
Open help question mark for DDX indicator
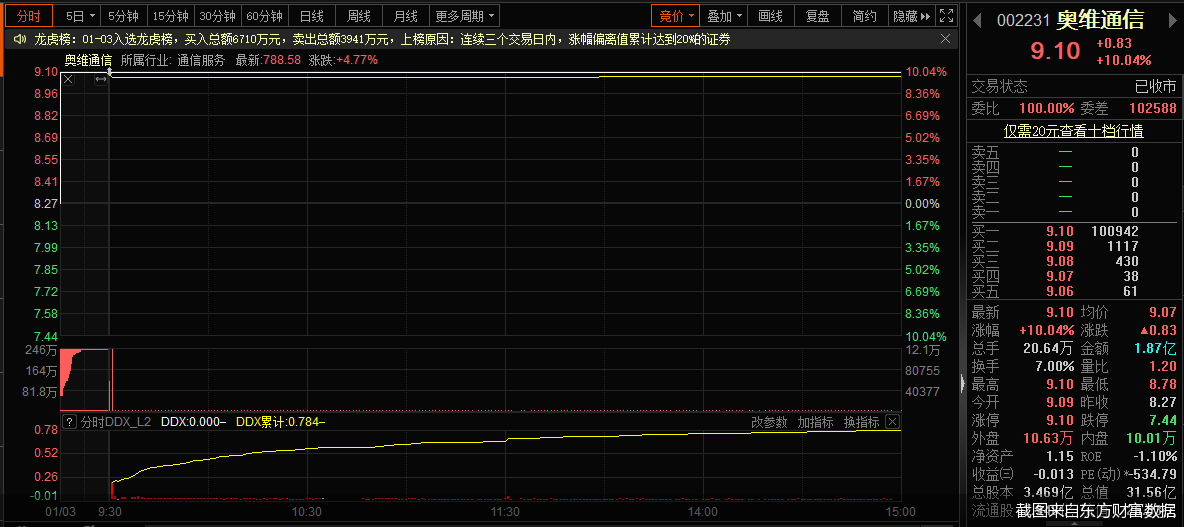point(69,422)
